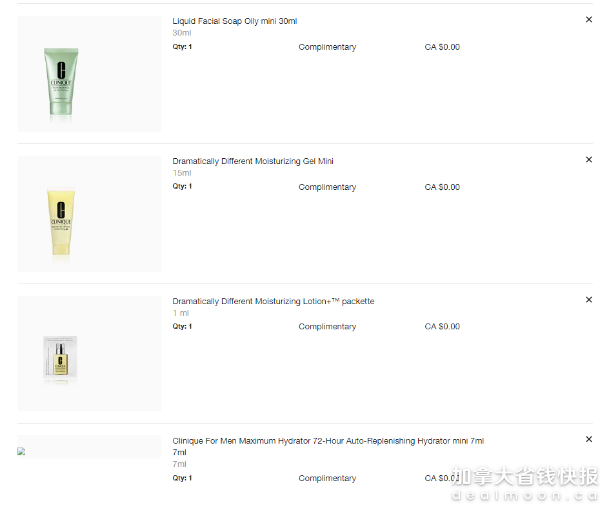The height and width of the screenshot is (514, 600).
Task: Open Dramatically Different Moisturizing Lotion+ packette link
Action: (x=273, y=301)
